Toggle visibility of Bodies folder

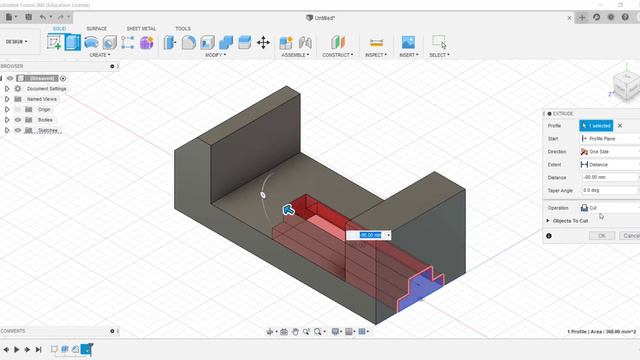(18, 120)
